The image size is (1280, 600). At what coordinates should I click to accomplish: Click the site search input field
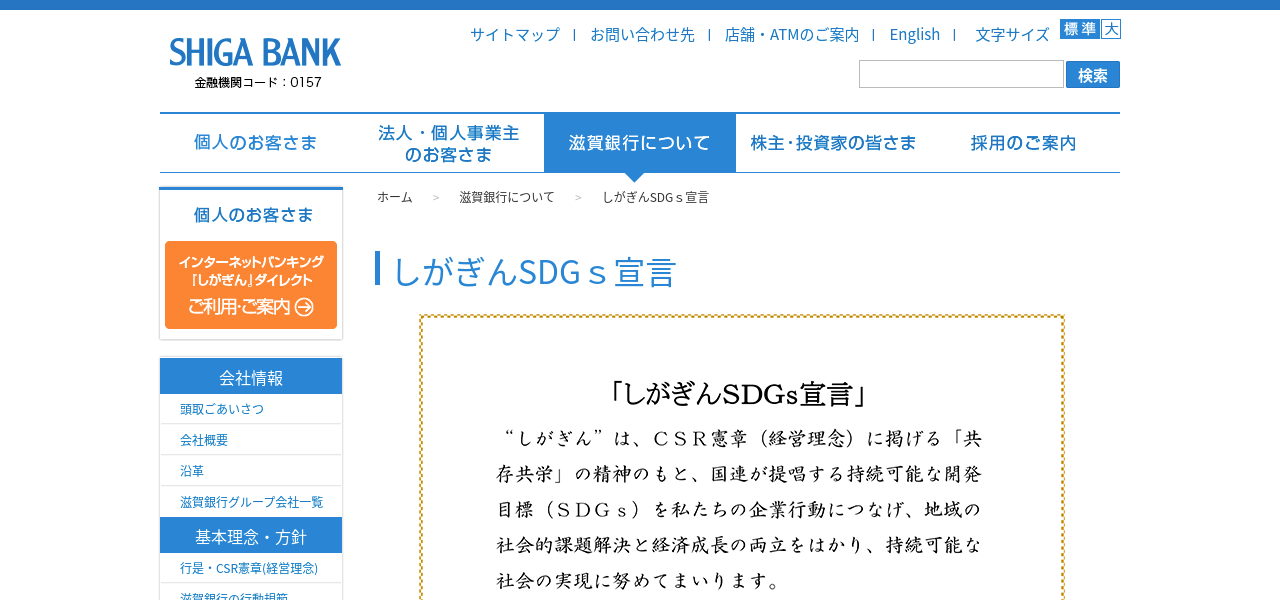(961, 74)
